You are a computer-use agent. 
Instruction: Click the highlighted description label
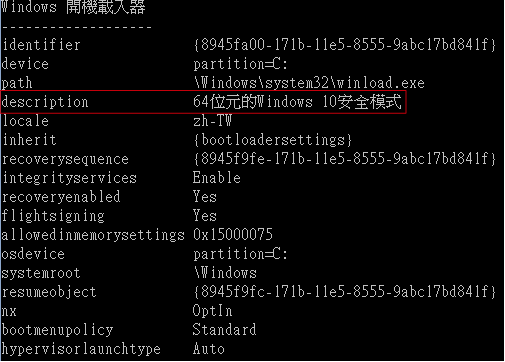(45, 102)
